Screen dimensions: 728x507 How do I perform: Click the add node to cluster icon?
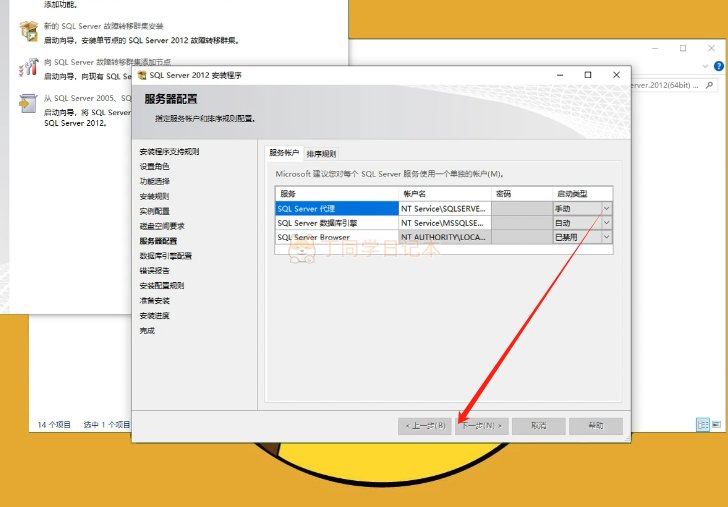(28, 67)
